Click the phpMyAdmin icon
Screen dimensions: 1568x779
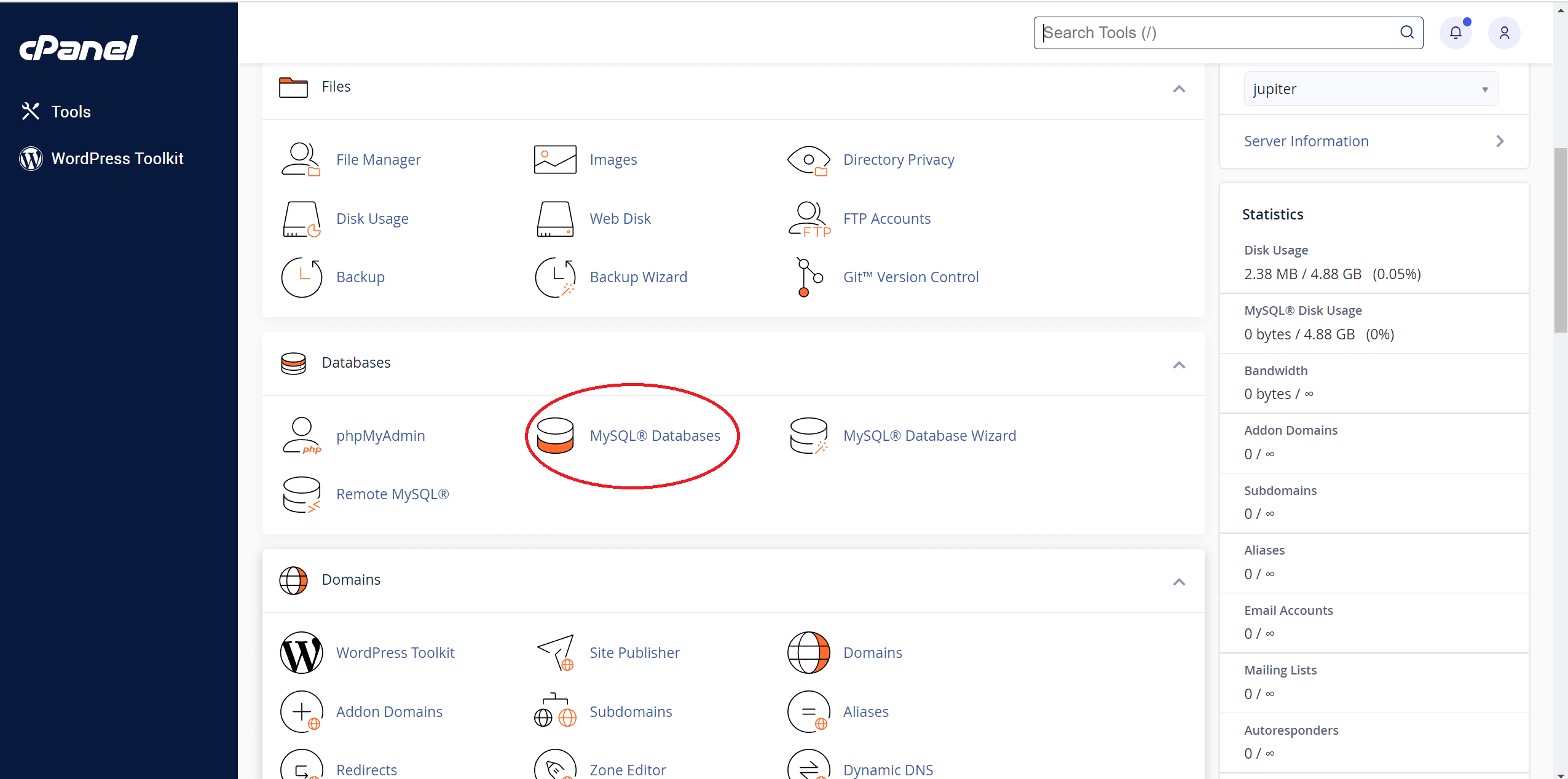pos(301,436)
